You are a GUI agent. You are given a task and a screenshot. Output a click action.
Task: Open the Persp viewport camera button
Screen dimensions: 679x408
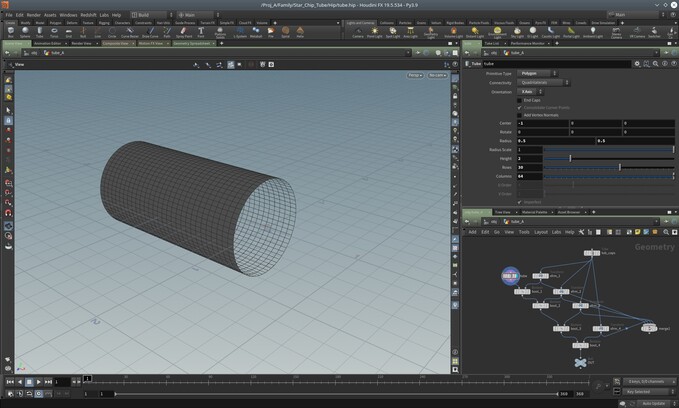point(415,75)
